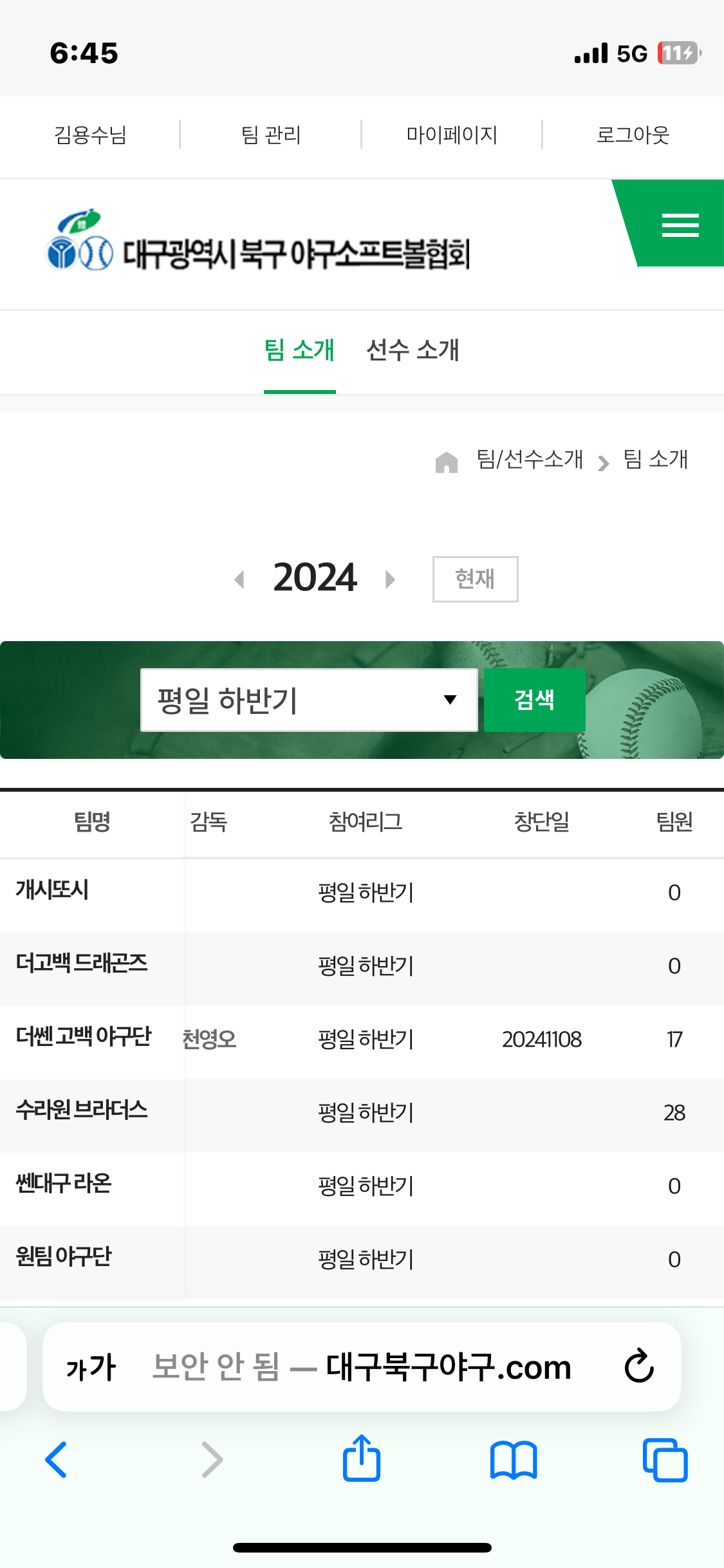Expand the 평일 하반기 league dropdown
This screenshot has height=1568, width=724.
point(309,700)
